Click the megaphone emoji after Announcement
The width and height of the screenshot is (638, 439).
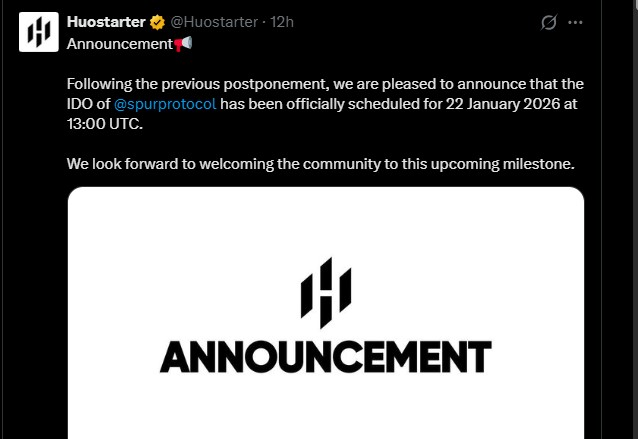click(x=183, y=44)
